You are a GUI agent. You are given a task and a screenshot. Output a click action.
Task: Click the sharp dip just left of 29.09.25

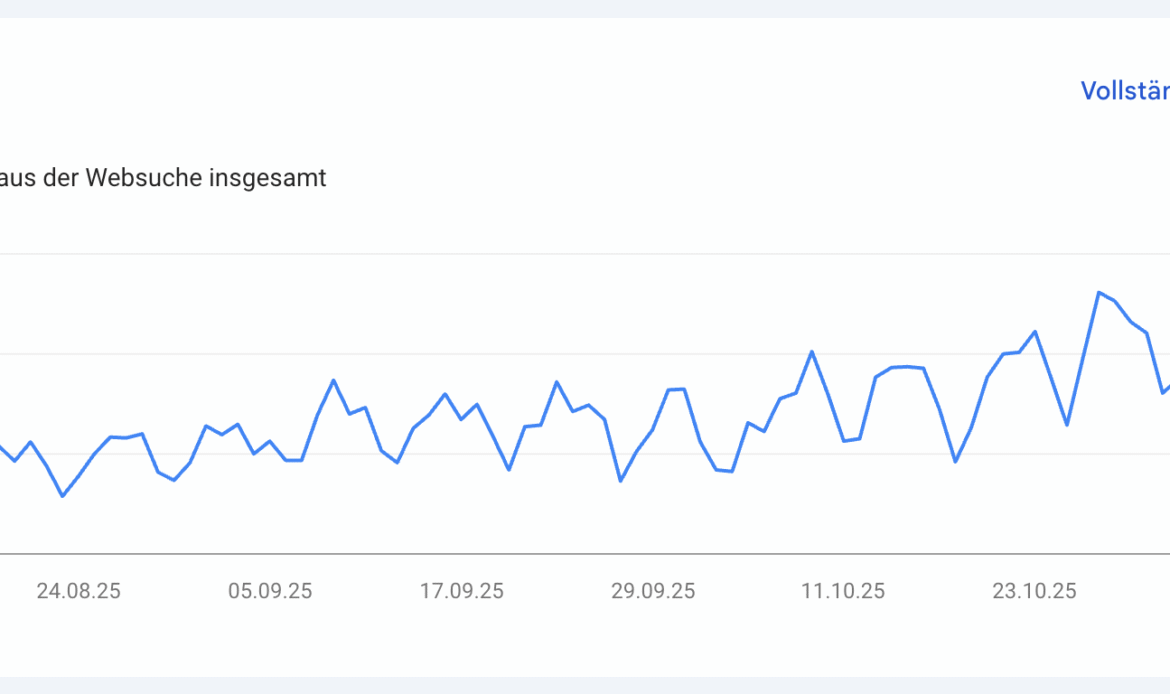click(x=621, y=481)
